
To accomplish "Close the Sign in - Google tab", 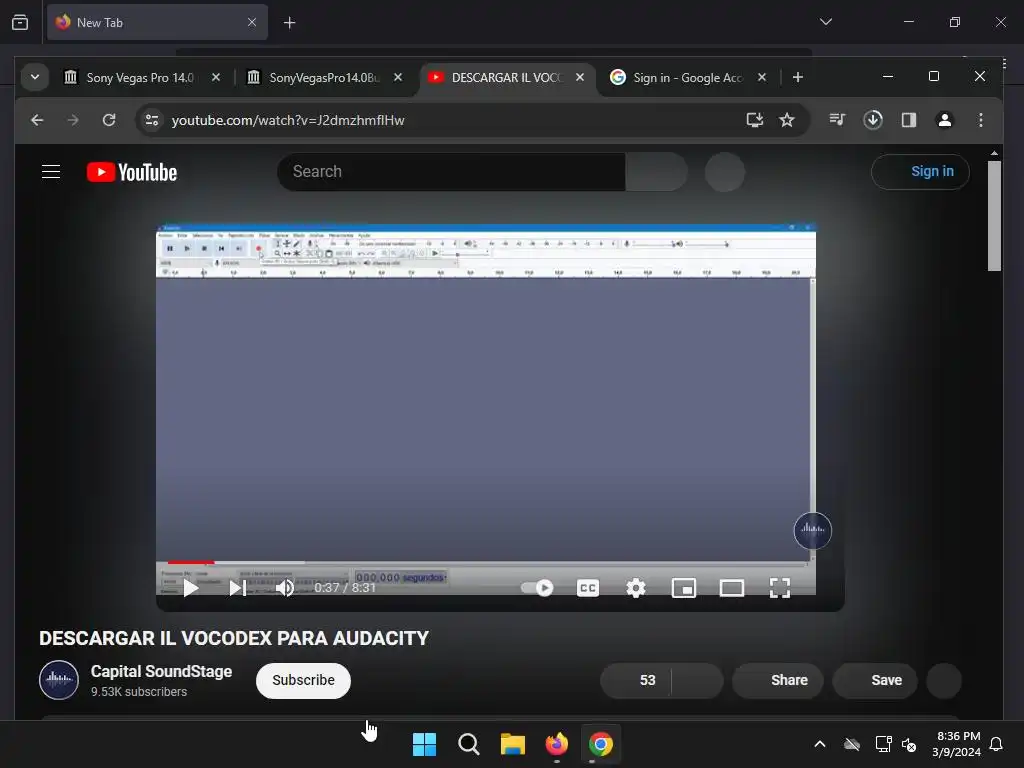I will pyautogui.click(x=761, y=78).
